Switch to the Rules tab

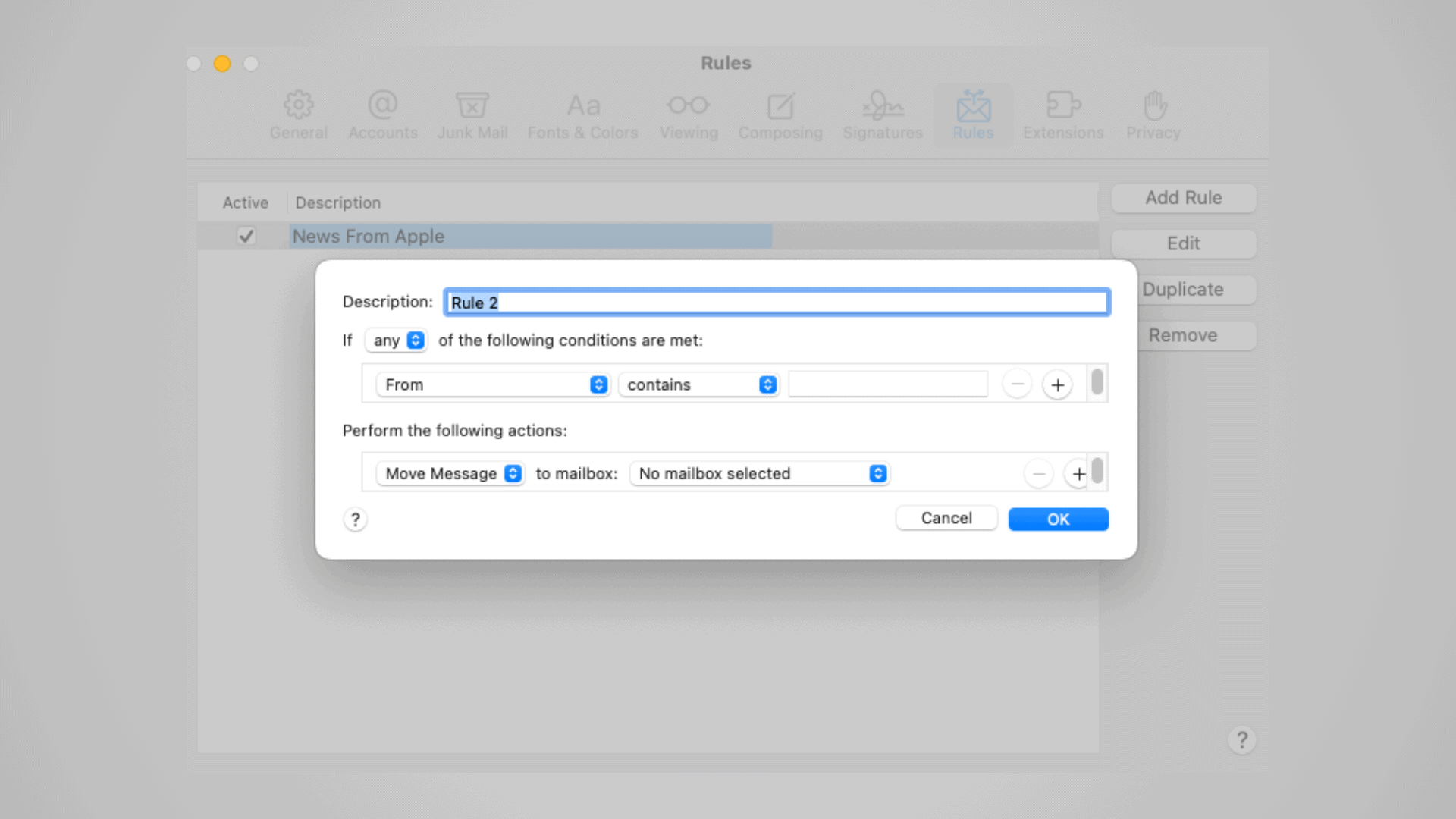973,115
